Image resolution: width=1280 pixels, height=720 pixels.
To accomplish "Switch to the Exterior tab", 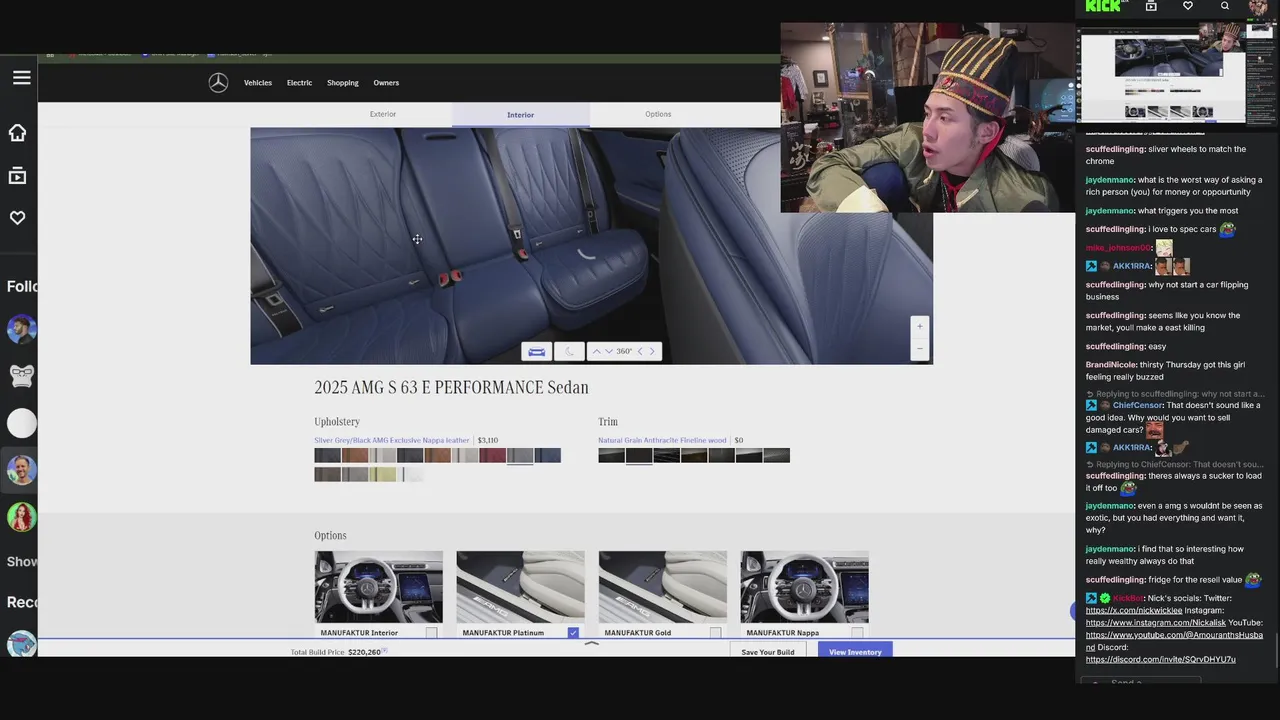I will pyautogui.click(x=383, y=114).
